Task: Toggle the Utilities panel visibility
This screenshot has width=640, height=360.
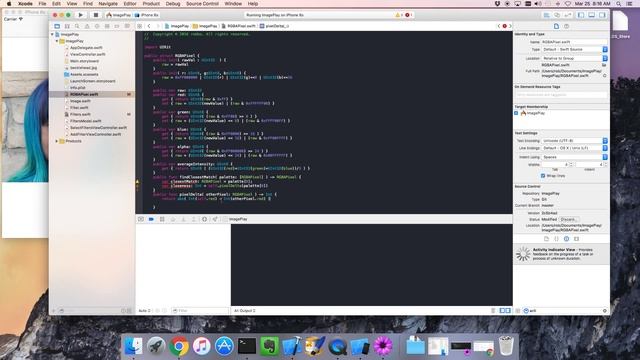Action: (602, 15)
